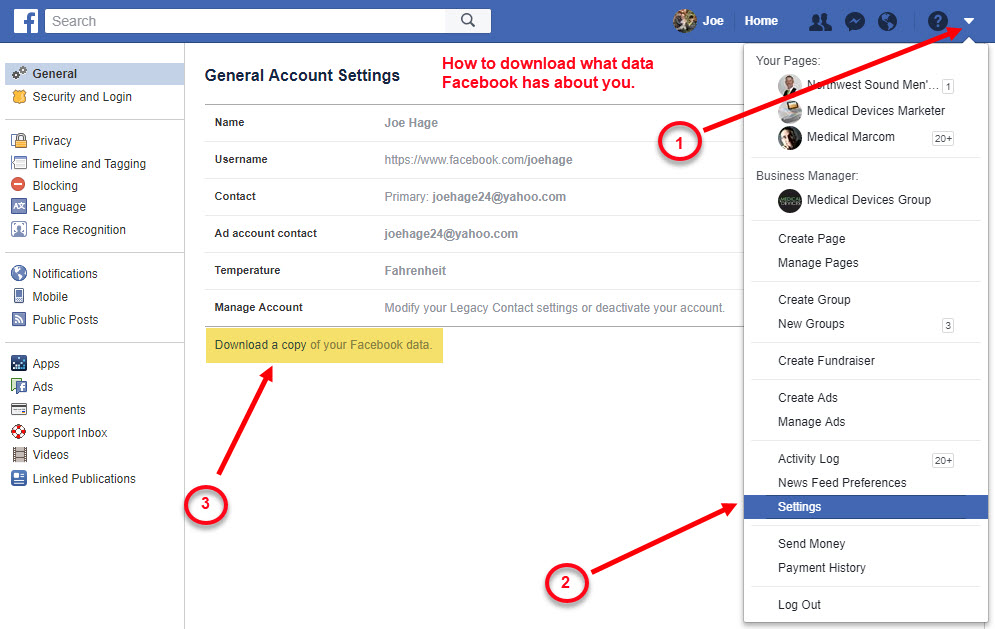Open Joe's profile name link
Screen dimensions: 995x629
click(713, 21)
